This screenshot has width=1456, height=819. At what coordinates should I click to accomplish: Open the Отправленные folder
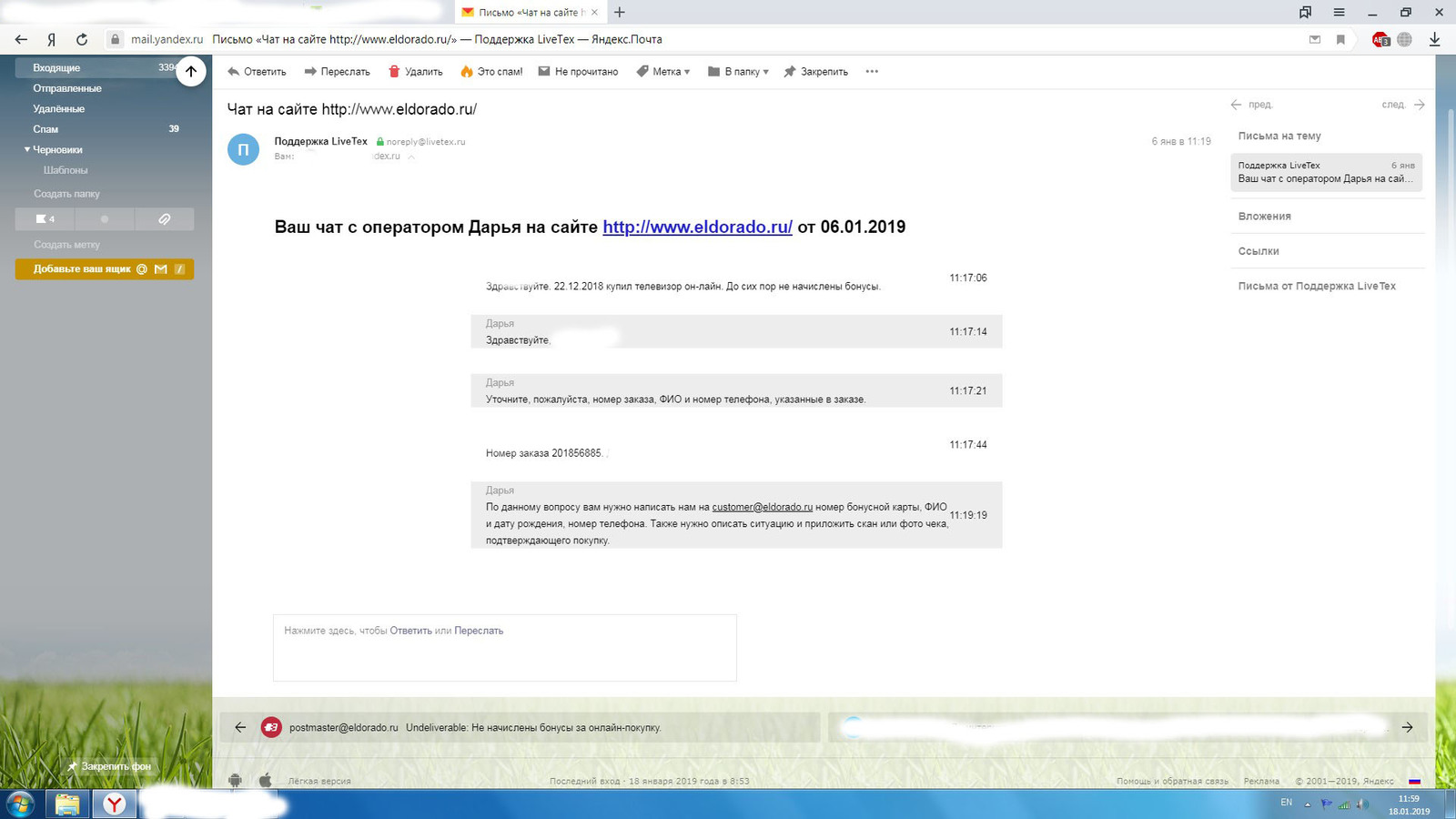click(x=67, y=88)
